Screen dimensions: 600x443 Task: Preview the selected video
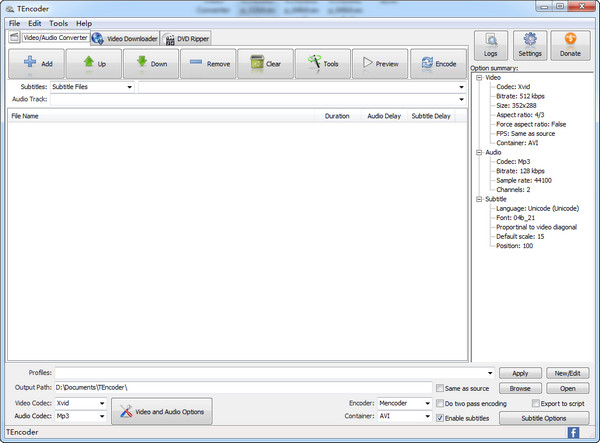(x=379, y=63)
